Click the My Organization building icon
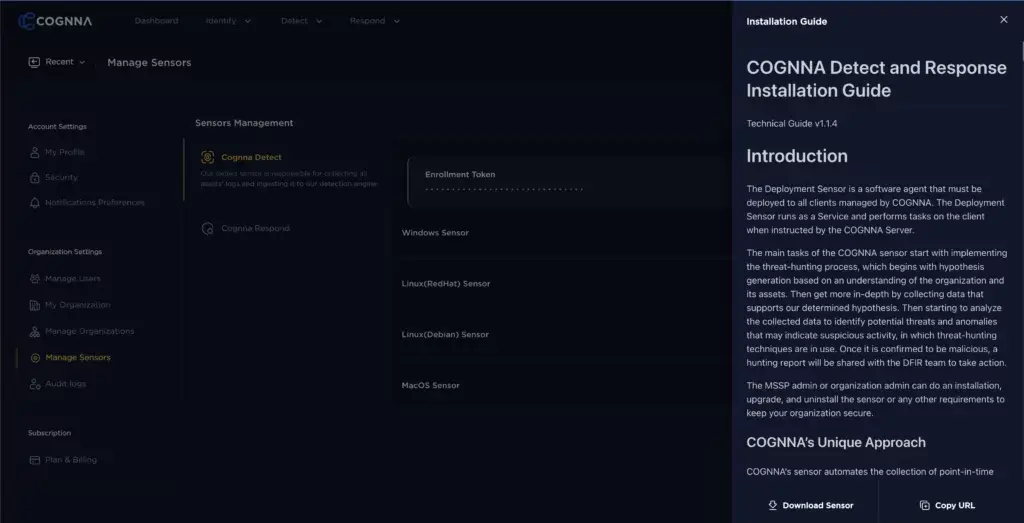The height and width of the screenshot is (523, 1024). (35, 305)
